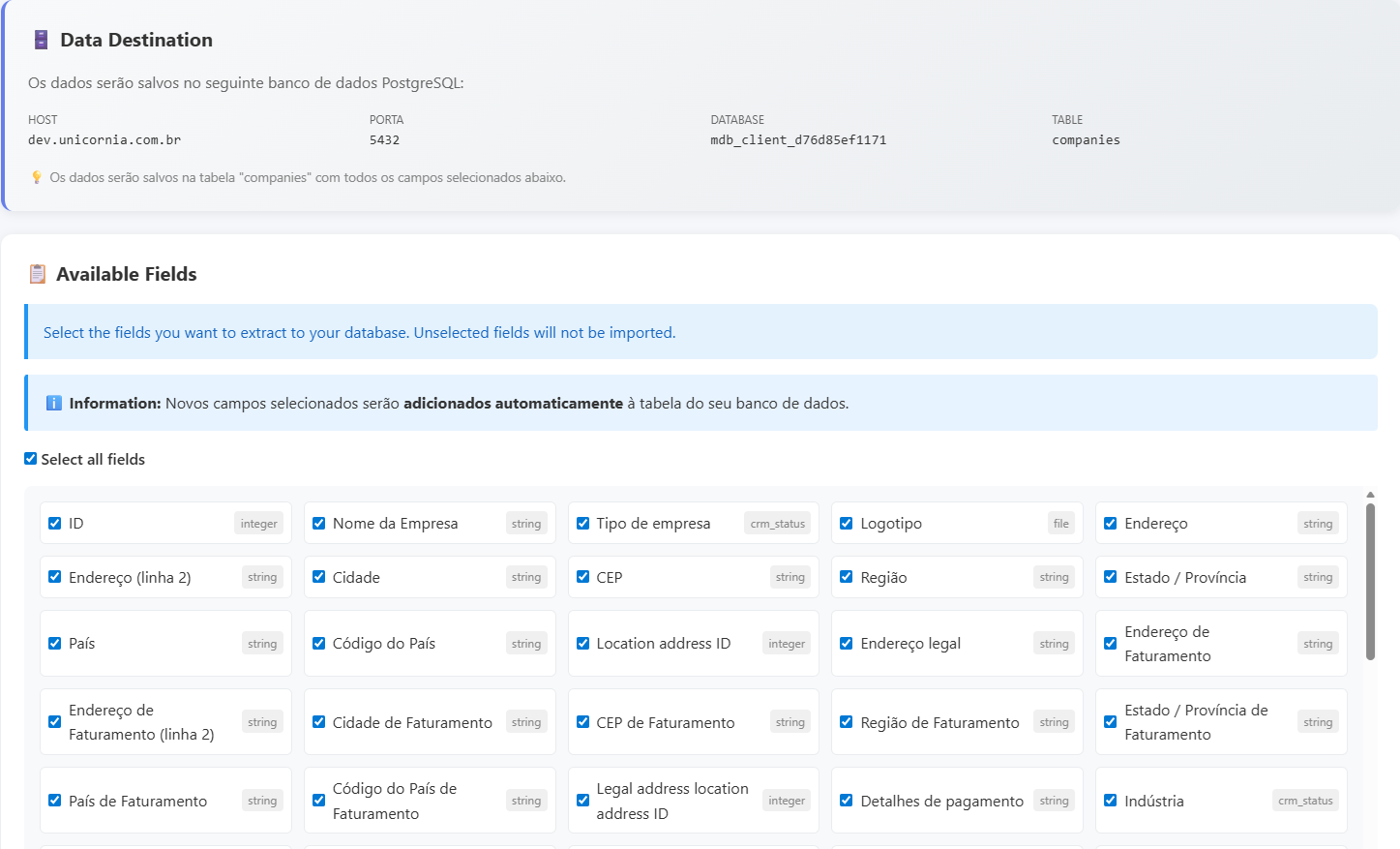Uncheck the ID field checkbox
The image size is (1400, 849).
[55, 523]
